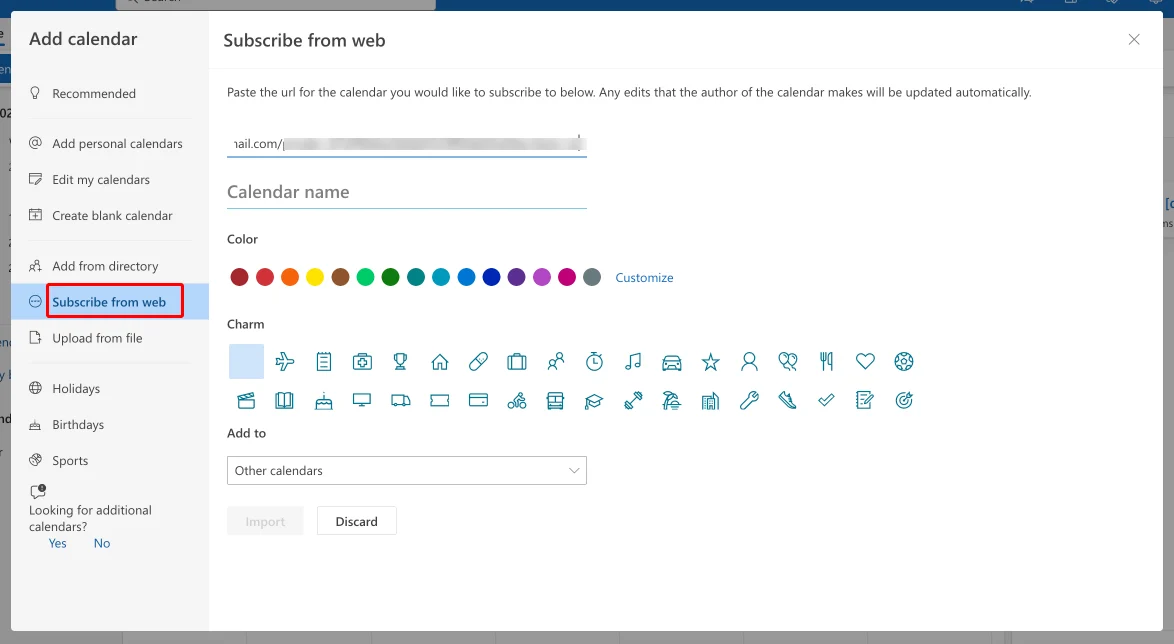The width and height of the screenshot is (1174, 644).
Task: Pick the yellow color swatch
Action: tap(315, 277)
